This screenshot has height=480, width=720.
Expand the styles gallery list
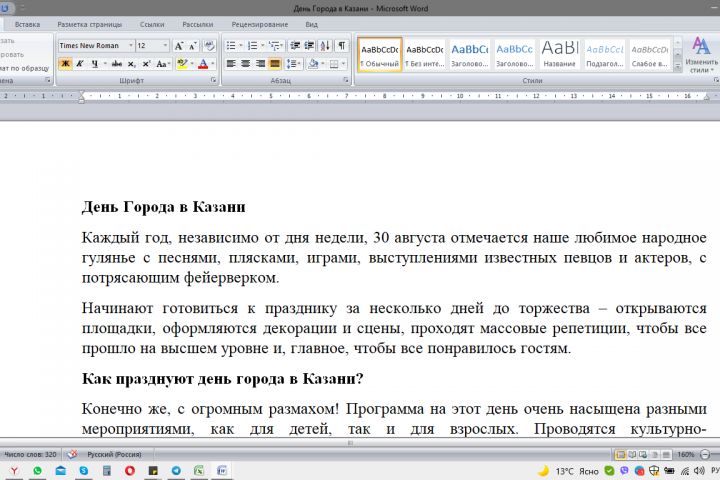pyautogui.click(x=678, y=67)
